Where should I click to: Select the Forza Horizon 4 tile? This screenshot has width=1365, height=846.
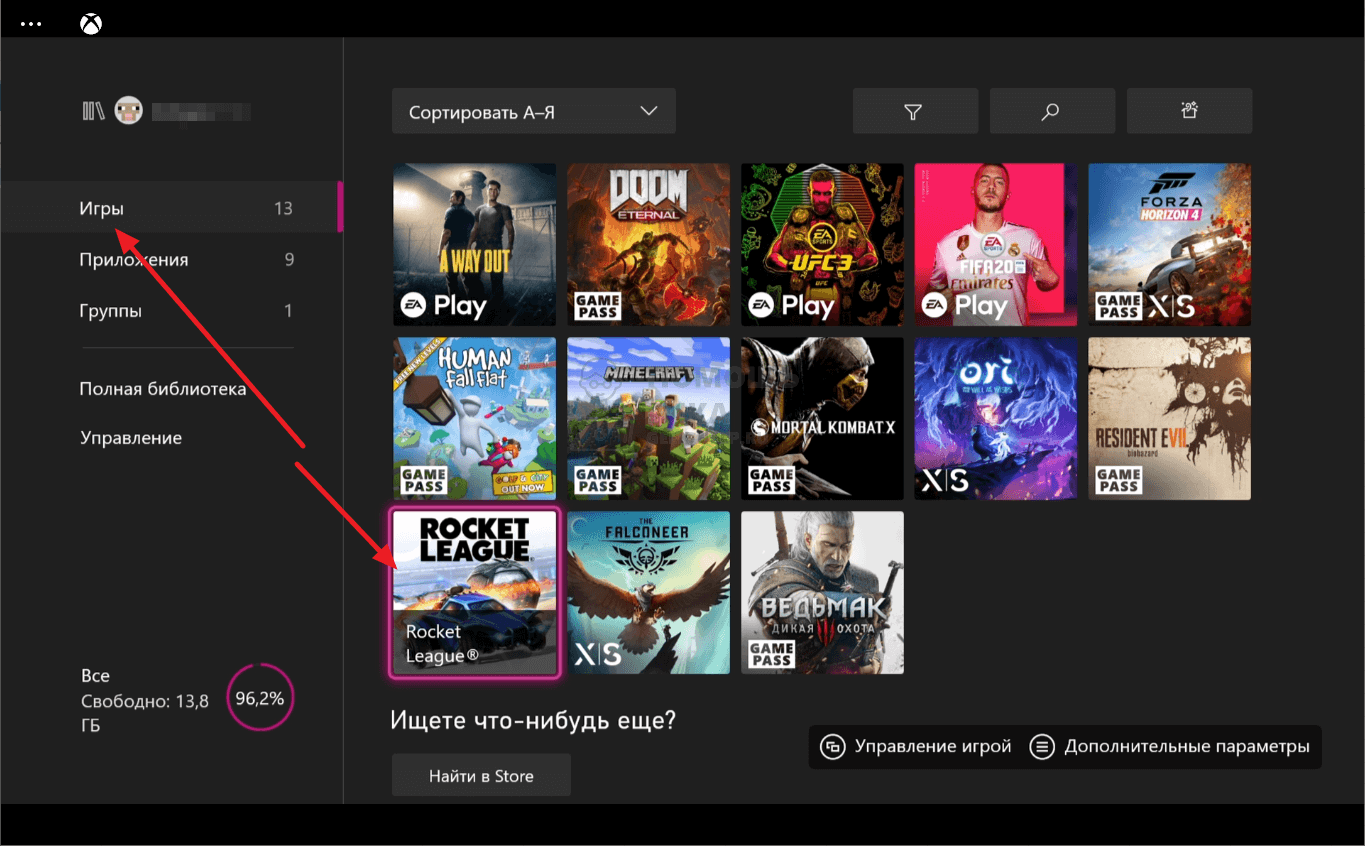[x=1169, y=245]
